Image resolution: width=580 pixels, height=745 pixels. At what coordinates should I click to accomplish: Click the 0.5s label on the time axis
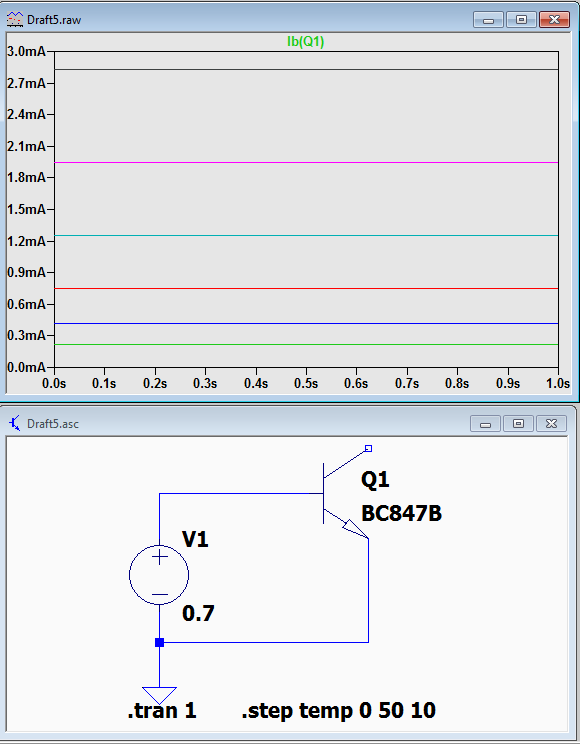click(x=306, y=383)
